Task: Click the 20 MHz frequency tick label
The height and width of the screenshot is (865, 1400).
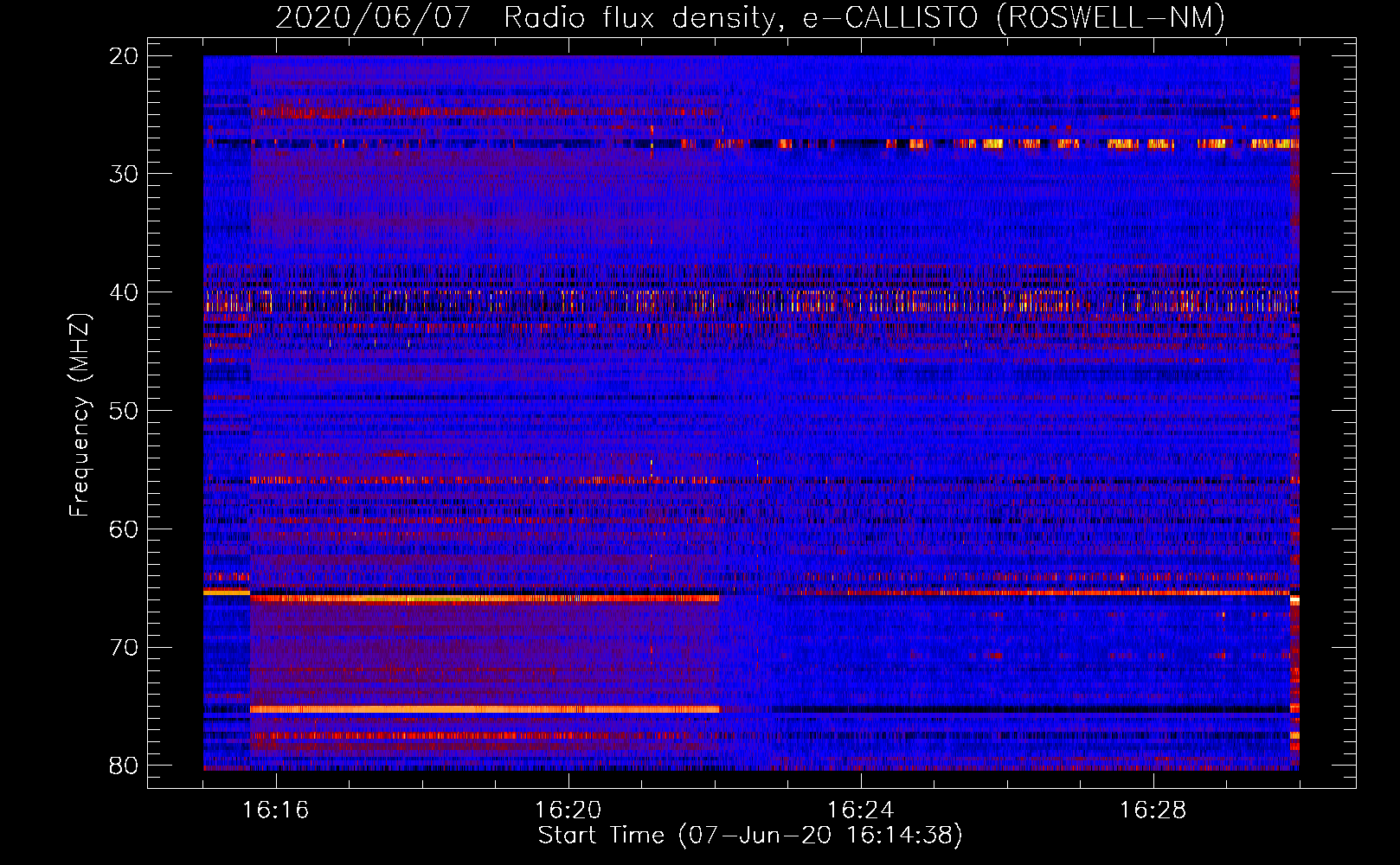Action: coord(125,56)
